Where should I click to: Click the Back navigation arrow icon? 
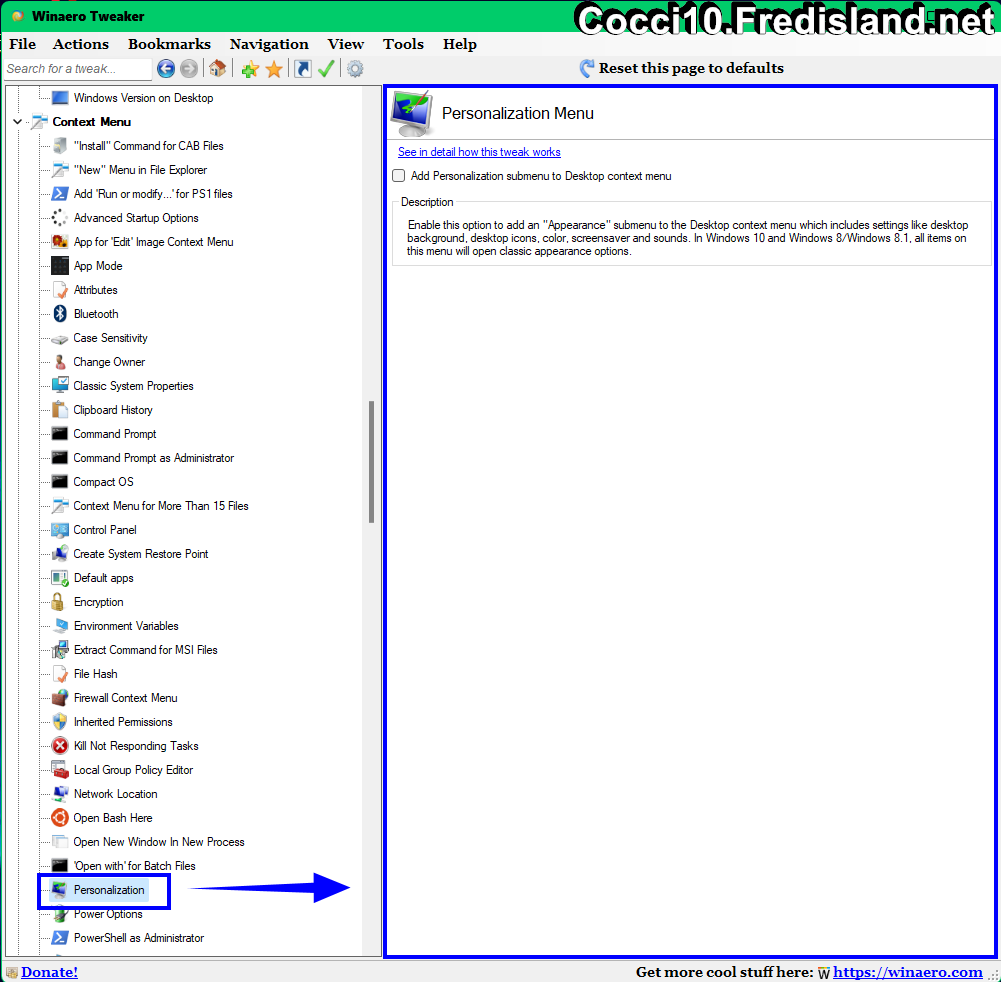coord(166,68)
